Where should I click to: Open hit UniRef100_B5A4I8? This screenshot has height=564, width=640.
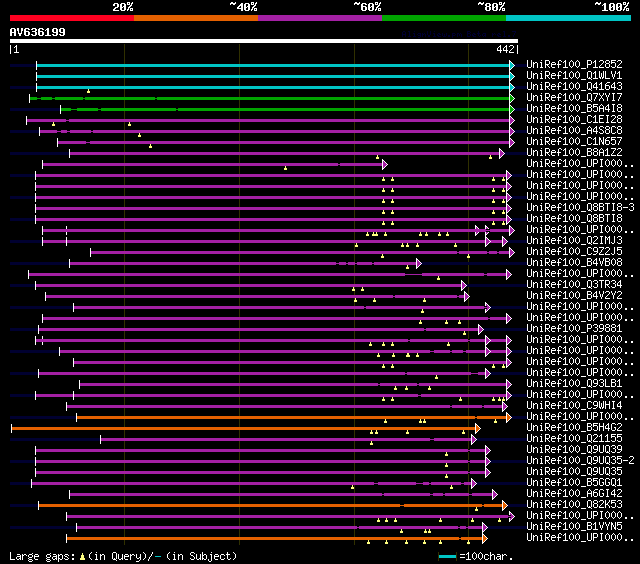coord(574,109)
